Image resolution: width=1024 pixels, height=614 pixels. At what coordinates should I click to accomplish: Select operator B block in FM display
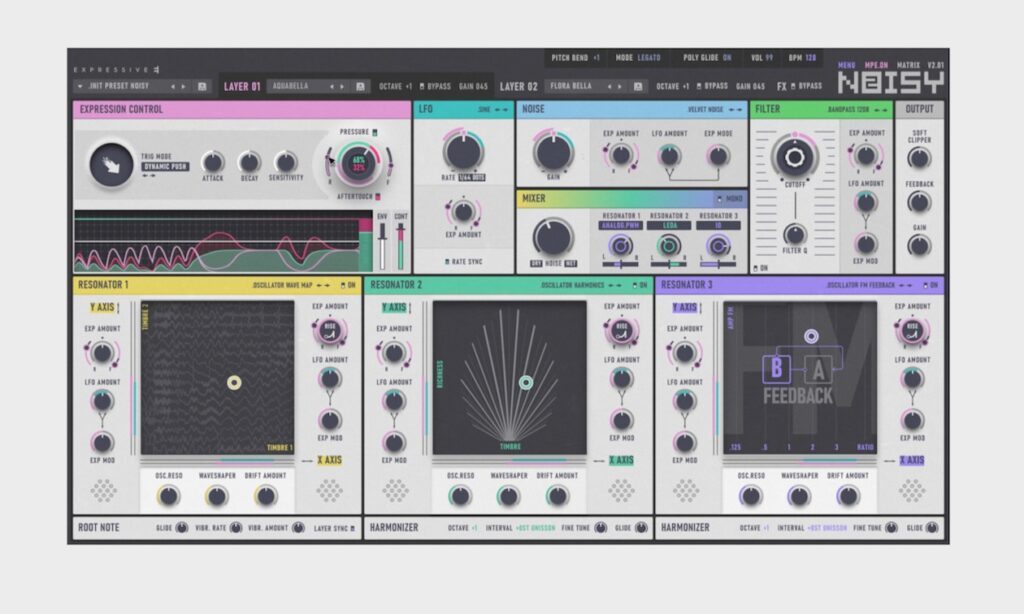pos(776,370)
